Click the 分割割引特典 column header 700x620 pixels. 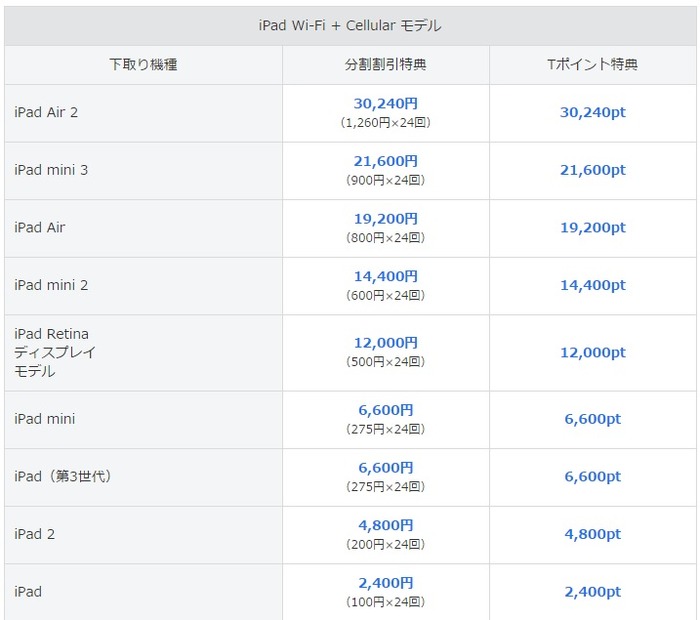(x=385, y=64)
